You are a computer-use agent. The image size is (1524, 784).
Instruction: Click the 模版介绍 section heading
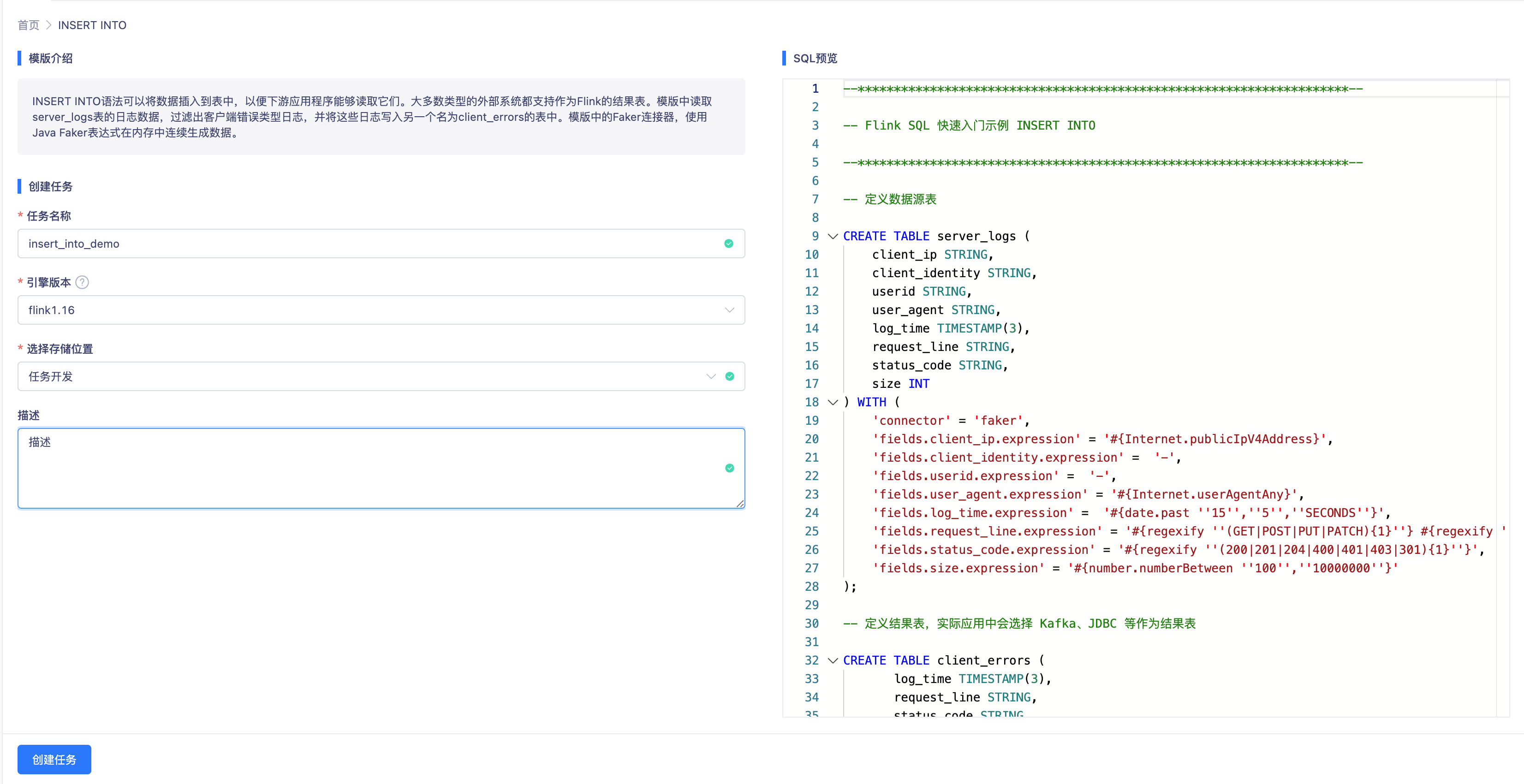click(50, 58)
